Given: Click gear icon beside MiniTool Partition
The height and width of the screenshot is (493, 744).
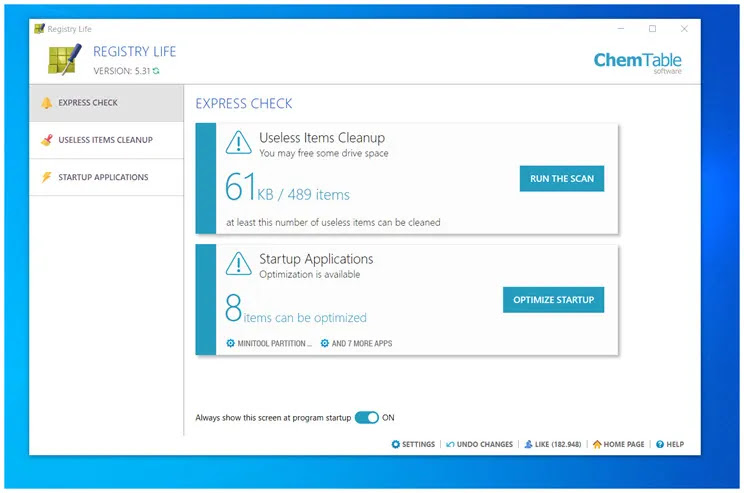Looking at the screenshot, I should coord(230,343).
